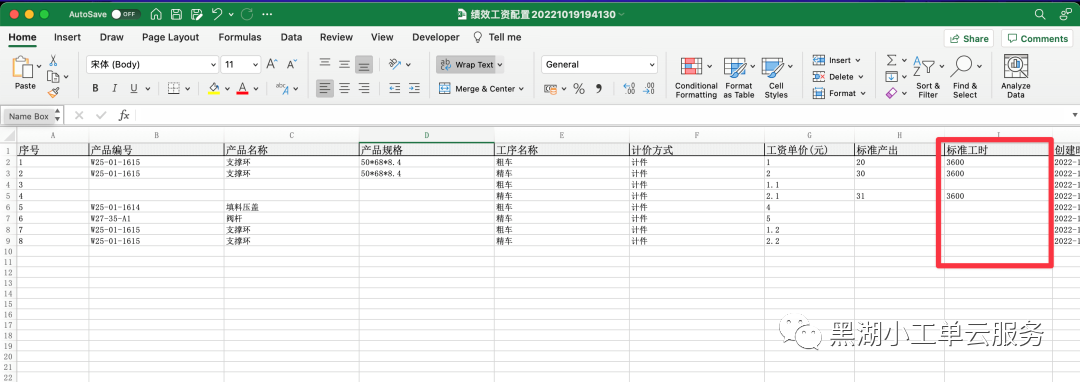Open the Home icon in title bar
The height and width of the screenshot is (382, 1080).
coord(156,14)
